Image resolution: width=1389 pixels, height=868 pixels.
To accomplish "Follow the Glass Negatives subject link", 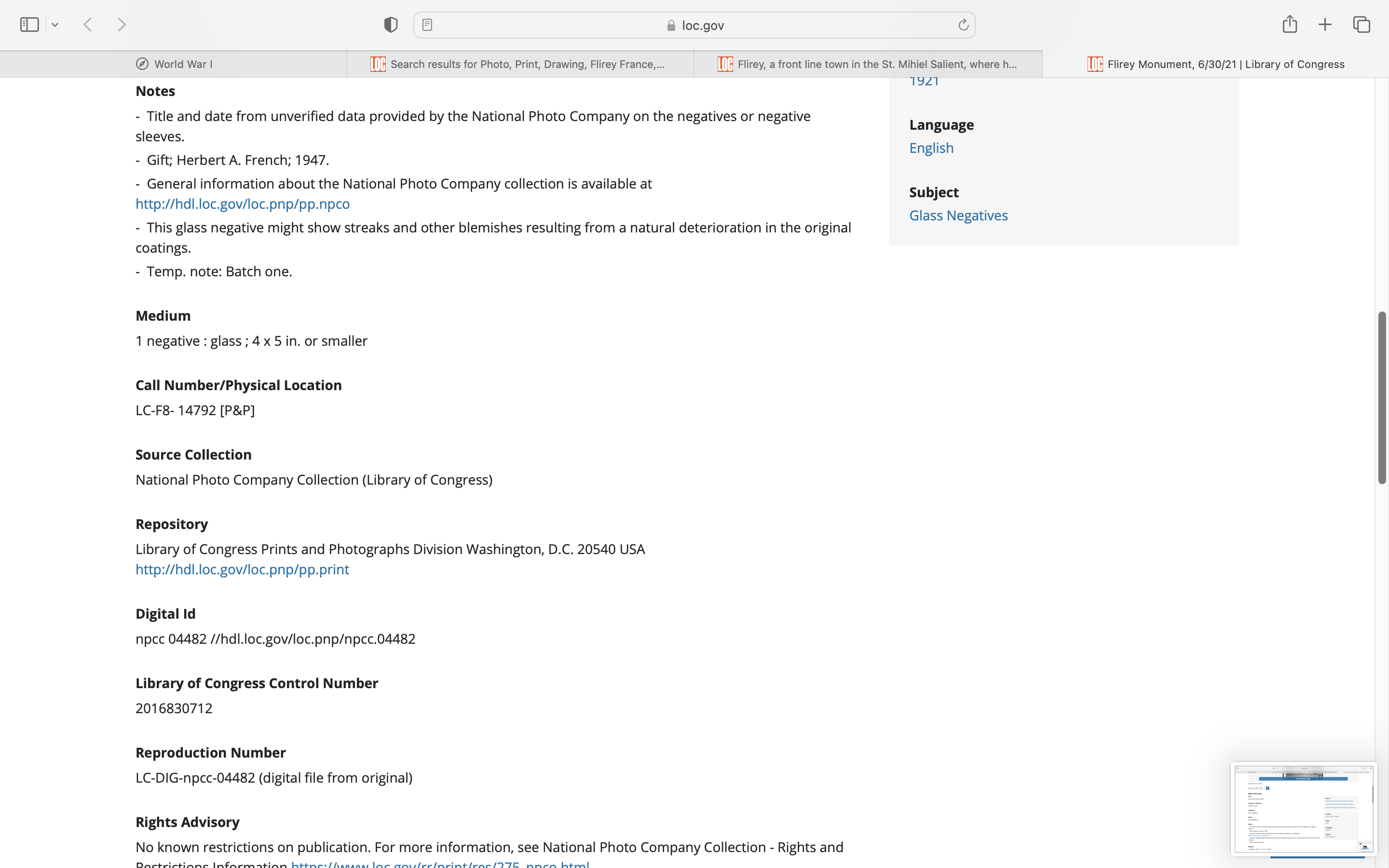I will point(958,215).
